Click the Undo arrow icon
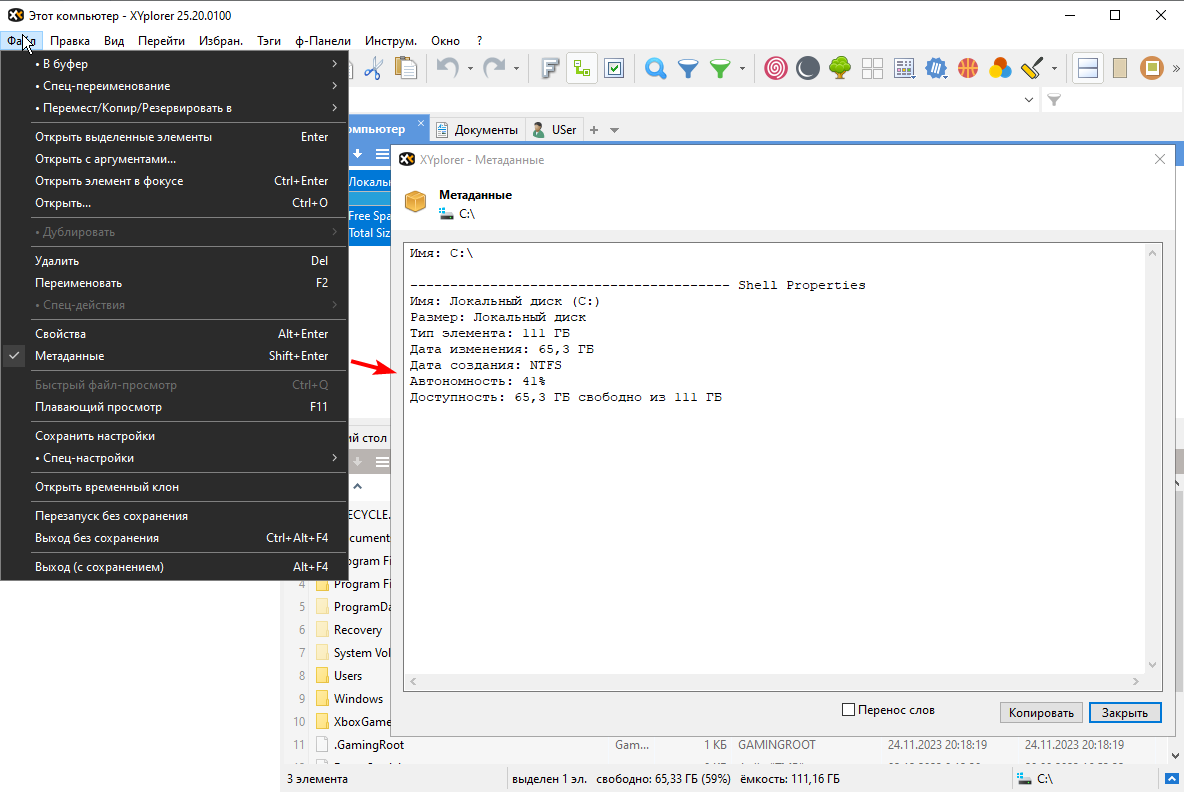1184x792 pixels. click(448, 69)
